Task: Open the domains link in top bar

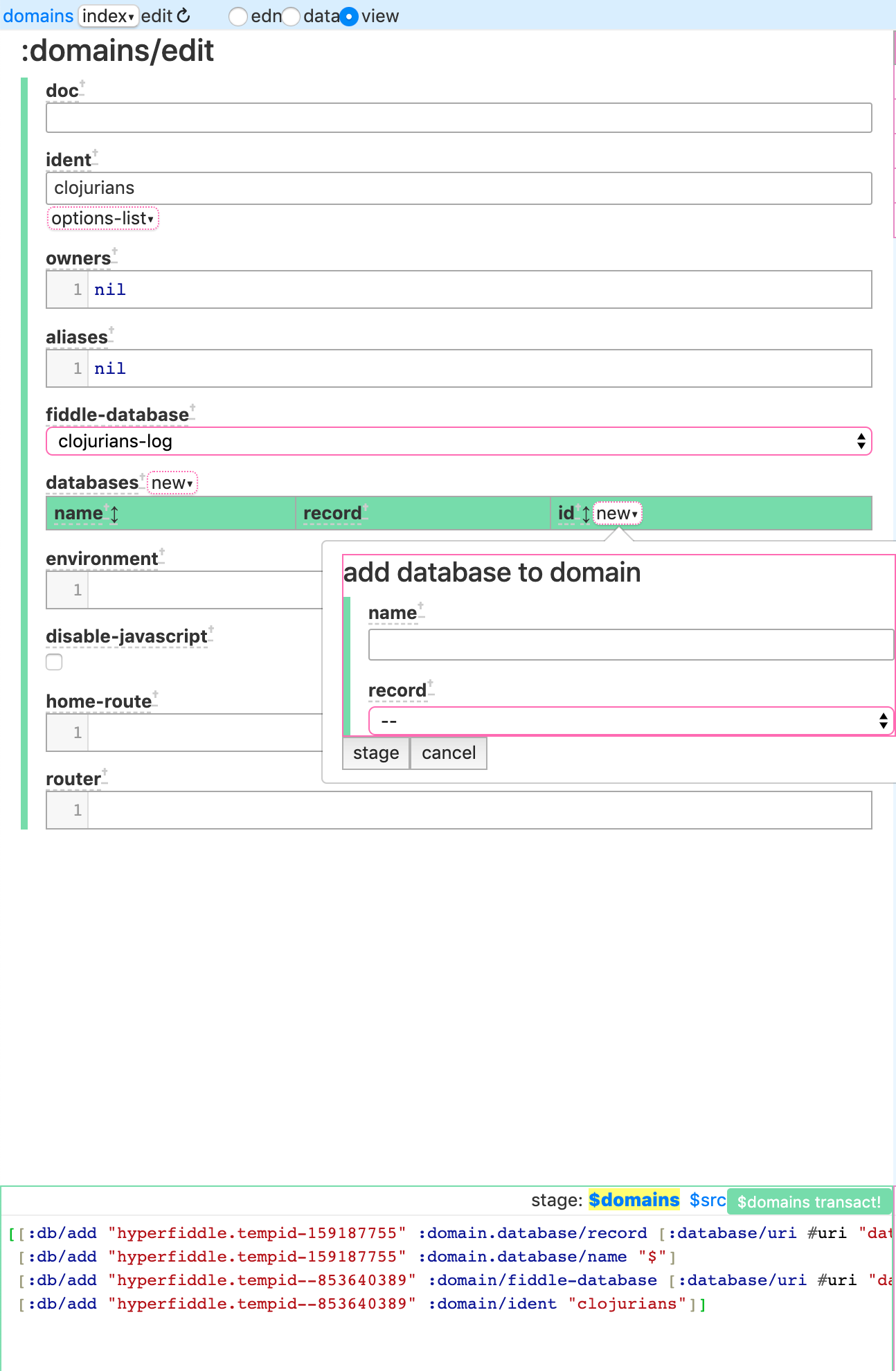Action: tap(38, 16)
